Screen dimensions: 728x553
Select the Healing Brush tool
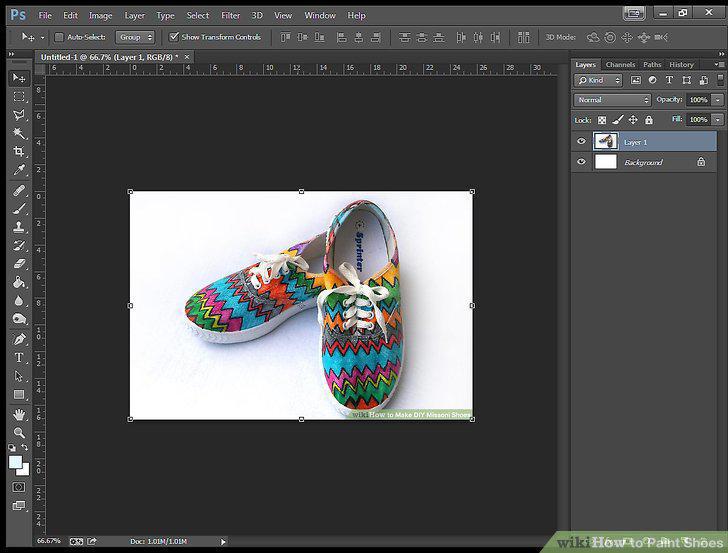19,190
